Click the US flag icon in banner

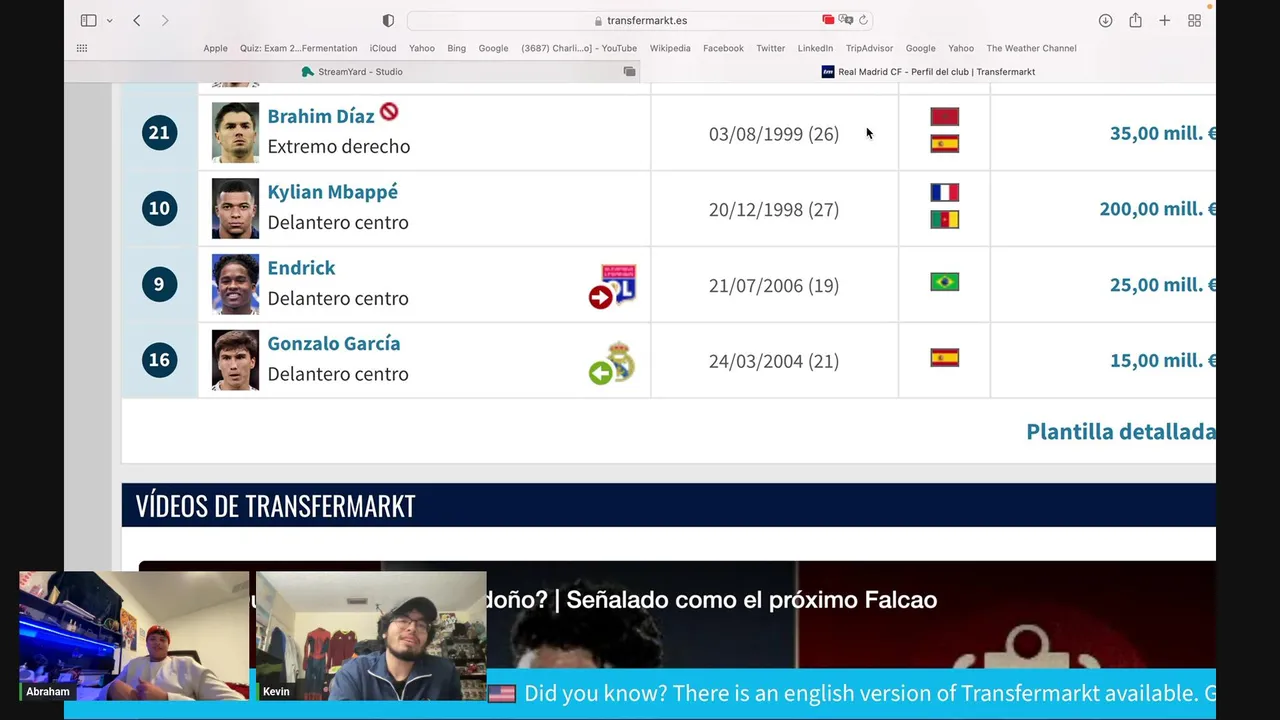502,694
